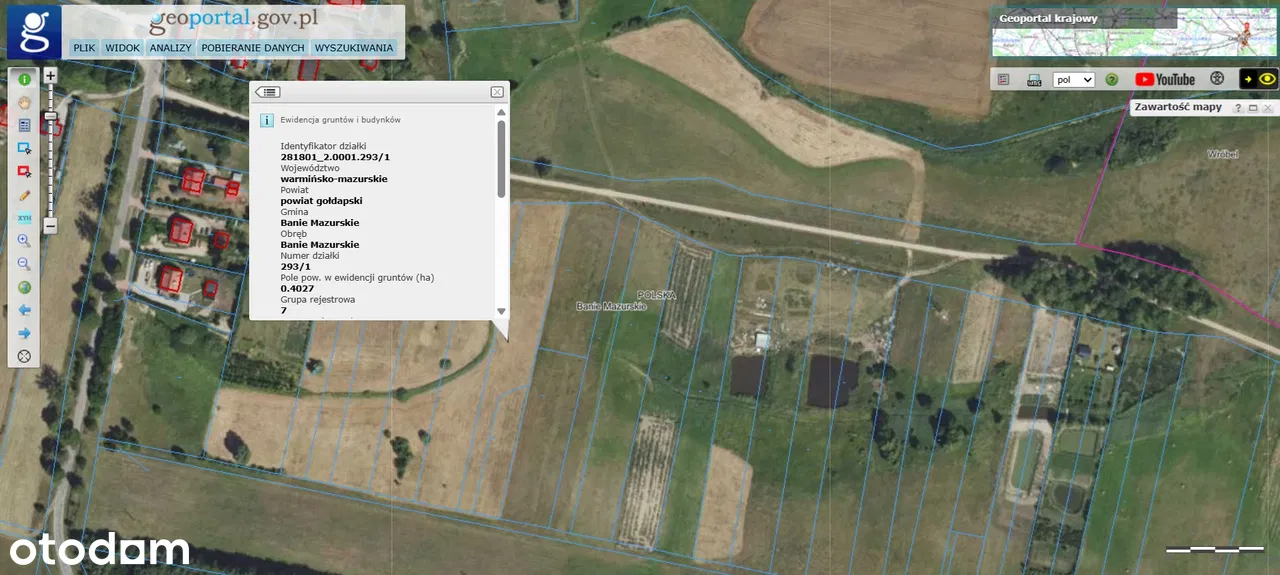Go to next map view arrow
The height and width of the screenshot is (575, 1280).
24,333
